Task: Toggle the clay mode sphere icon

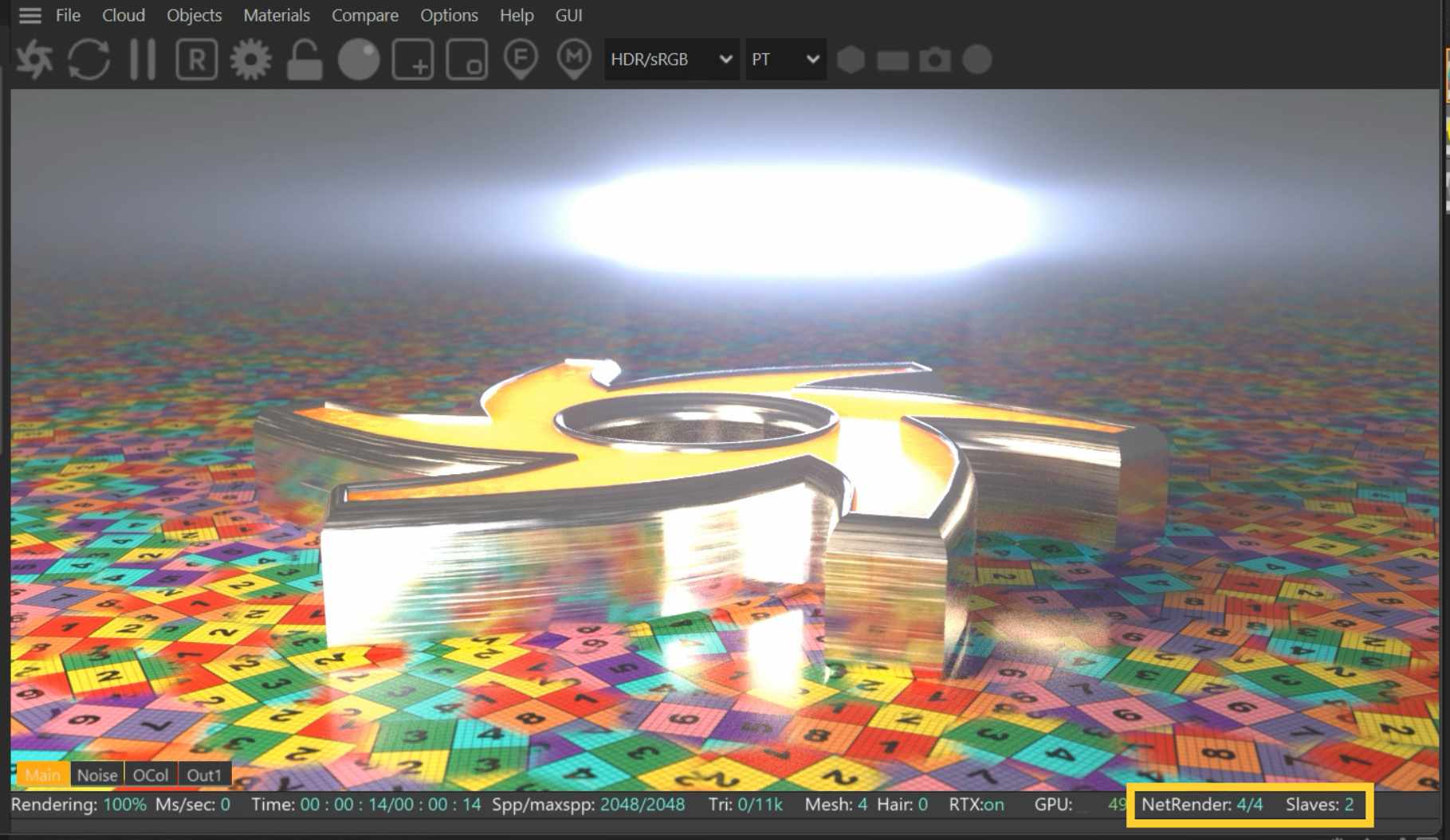Action: click(359, 59)
